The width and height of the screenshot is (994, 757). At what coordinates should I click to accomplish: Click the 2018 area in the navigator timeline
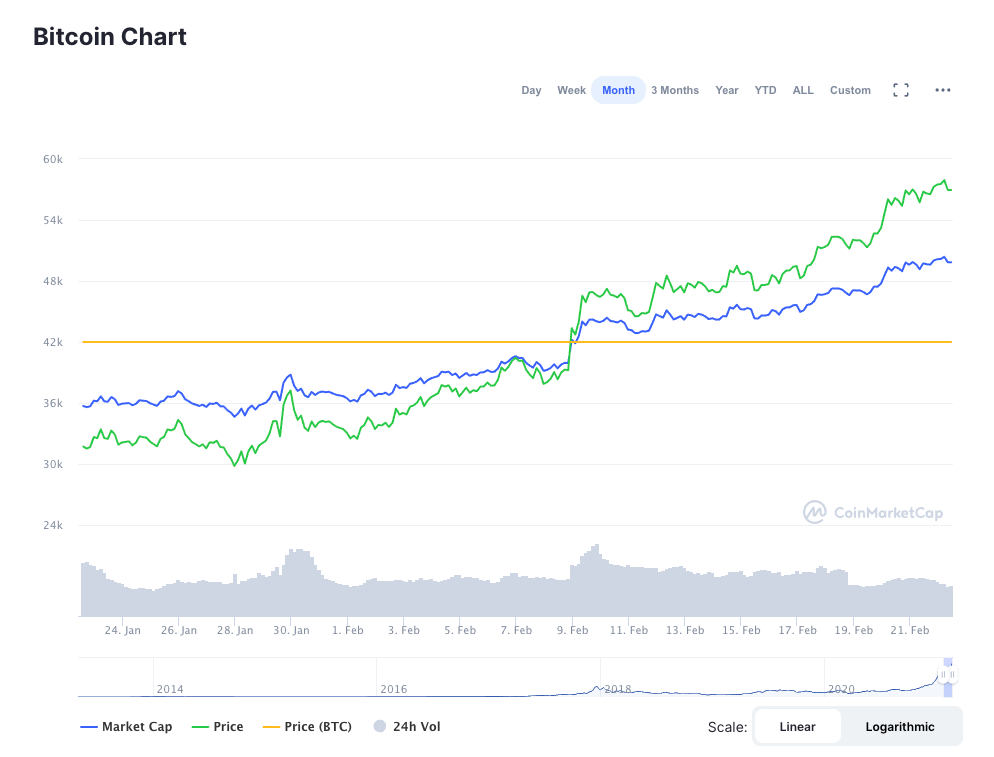click(617, 689)
